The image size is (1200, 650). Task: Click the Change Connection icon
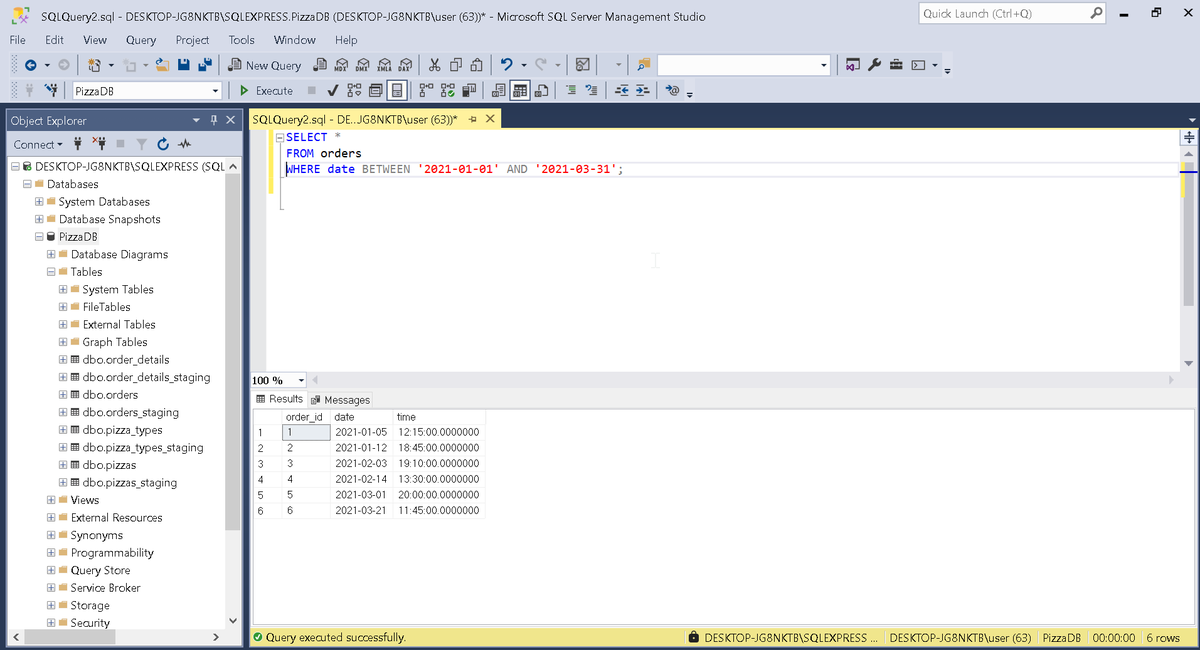pyautogui.click(x=49, y=91)
